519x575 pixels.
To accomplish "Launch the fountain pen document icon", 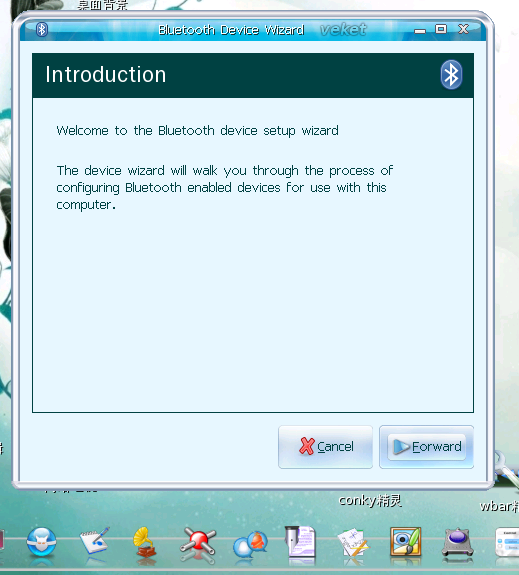I will pos(300,542).
